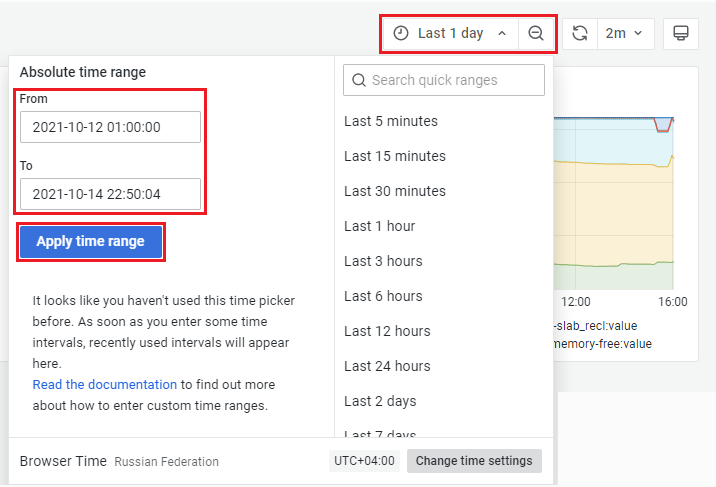
Task: Choose Last 24 hours range
Action: [x=387, y=366]
